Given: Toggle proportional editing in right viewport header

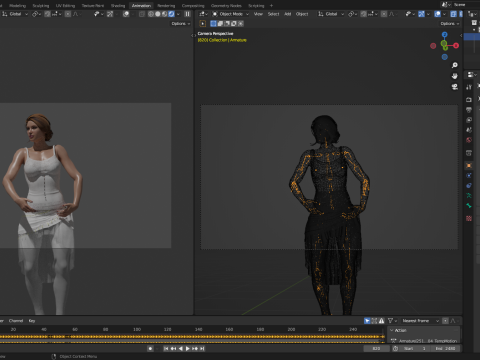Looking at the screenshot, I should point(384,14).
